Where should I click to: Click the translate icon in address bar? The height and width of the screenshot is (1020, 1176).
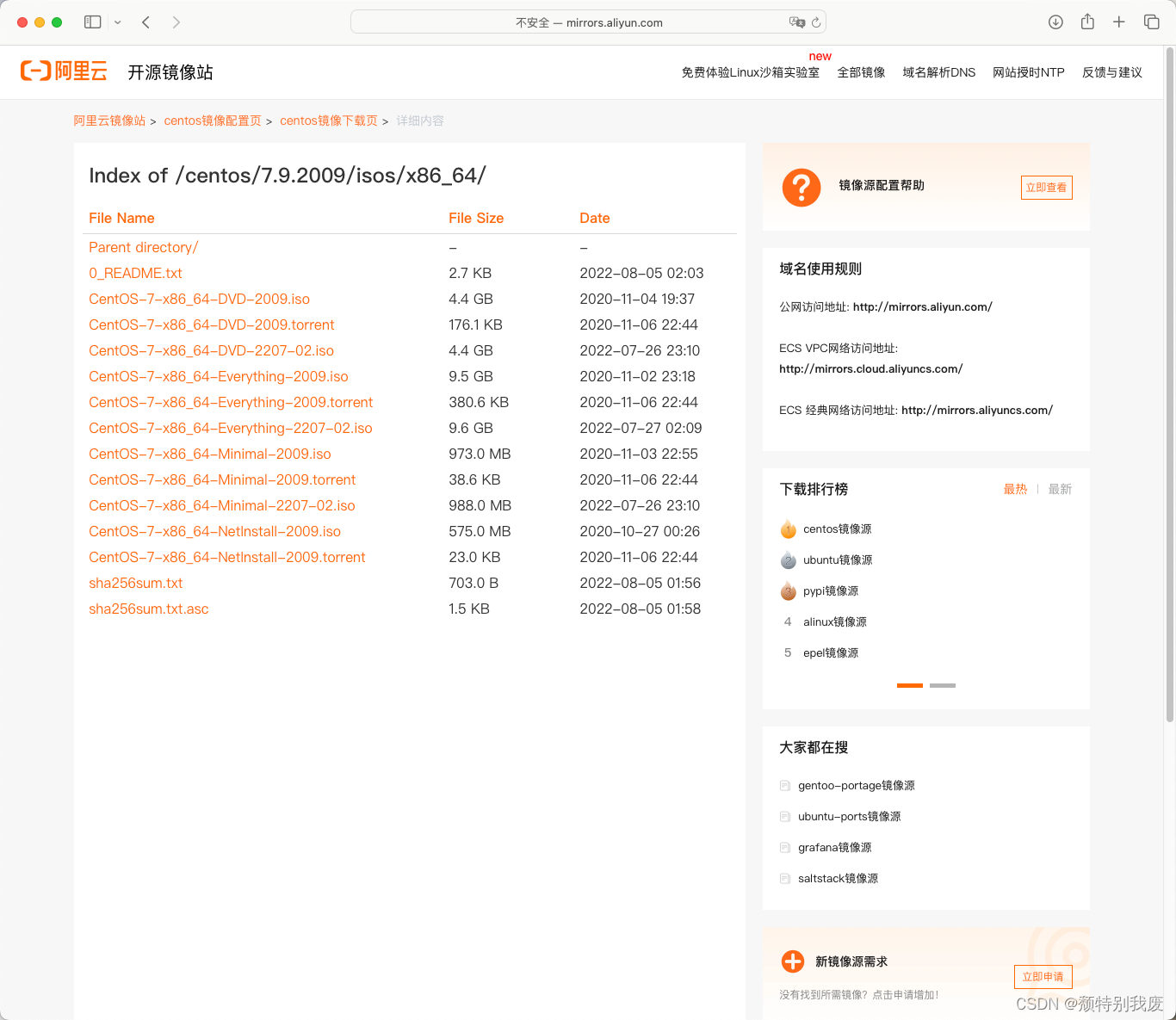point(797,22)
